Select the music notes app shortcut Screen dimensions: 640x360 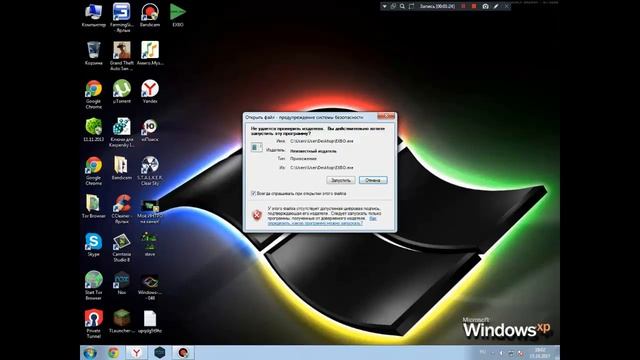click(x=150, y=53)
